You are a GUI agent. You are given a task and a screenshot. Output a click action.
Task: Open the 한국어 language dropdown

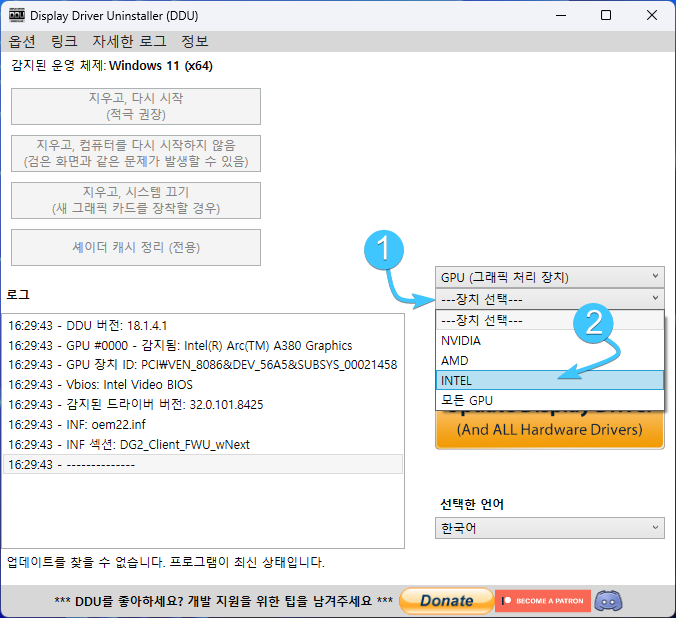click(549, 527)
